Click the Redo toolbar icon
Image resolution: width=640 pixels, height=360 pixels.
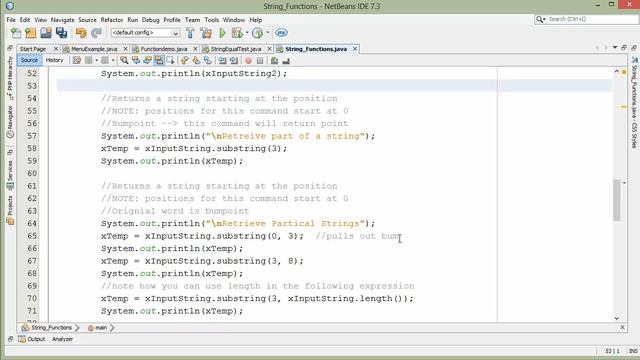[96, 33]
